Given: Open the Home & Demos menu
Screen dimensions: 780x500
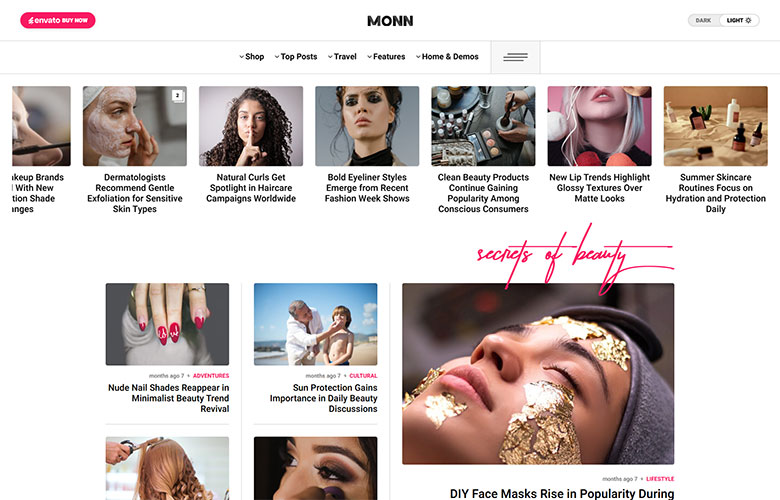Looking at the screenshot, I should point(447,57).
